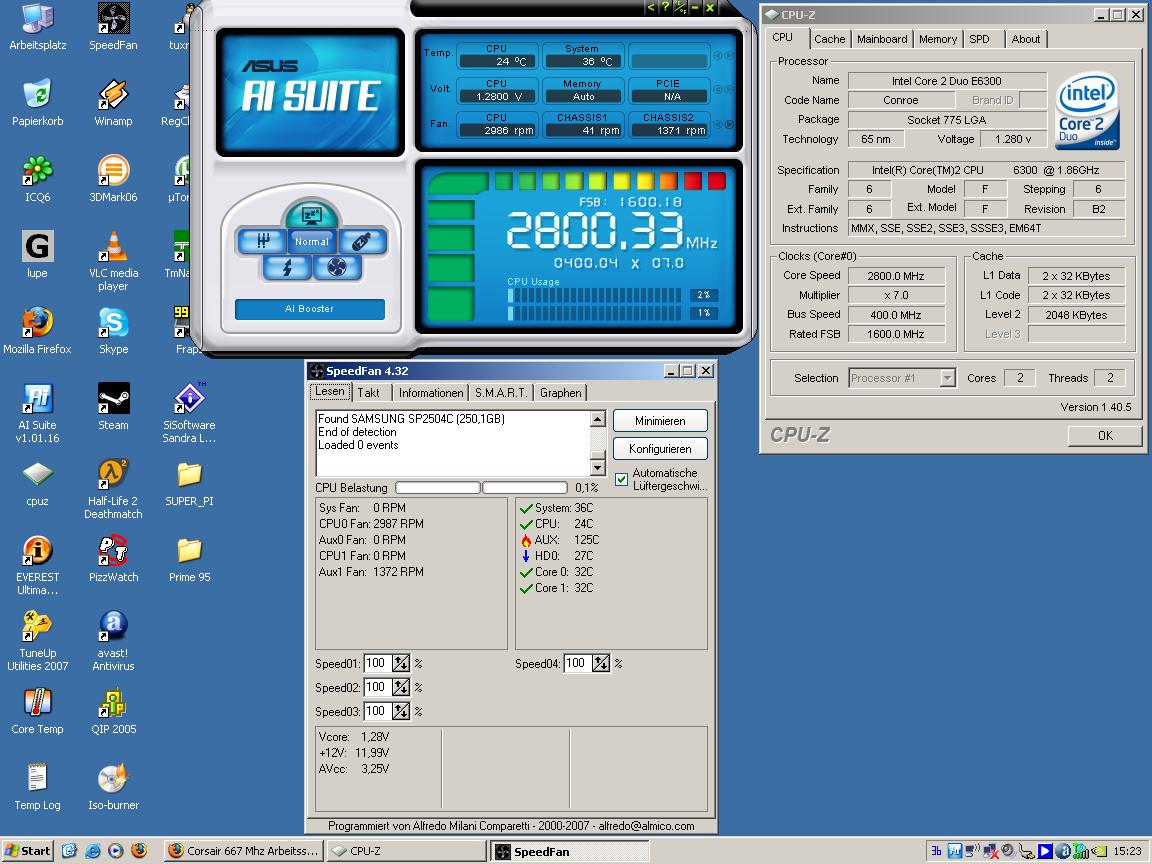Image resolution: width=1152 pixels, height=864 pixels.
Task: Click the Konfigurieren button in SpeedFan
Action: point(660,449)
